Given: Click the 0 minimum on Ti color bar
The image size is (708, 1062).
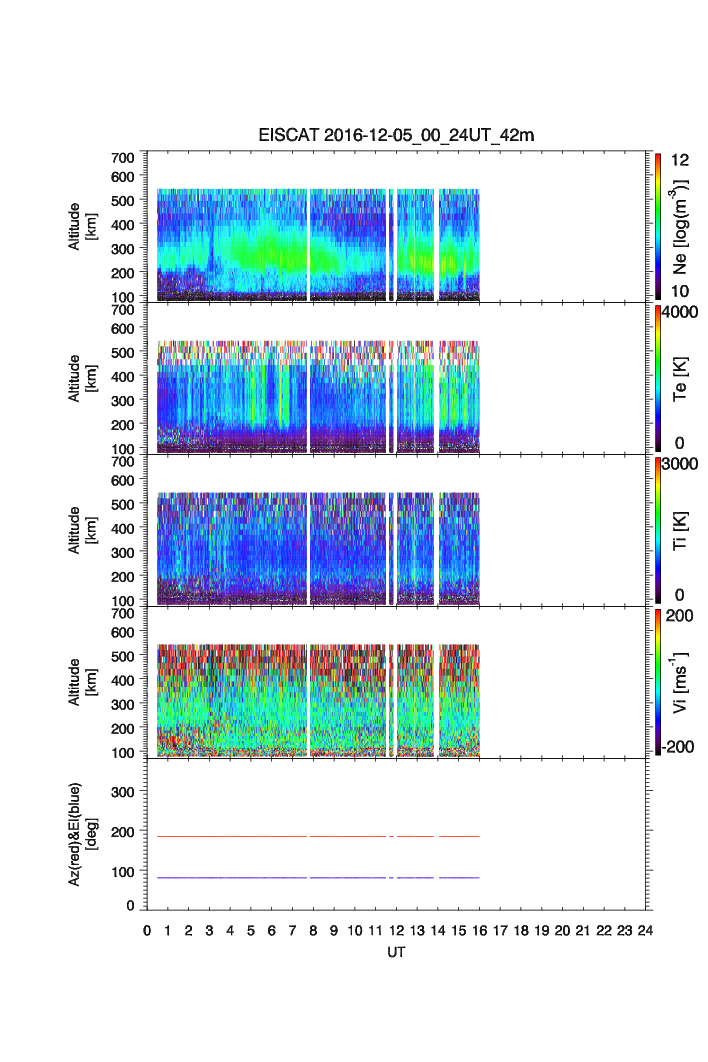Looking at the screenshot, I should (680, 595).
